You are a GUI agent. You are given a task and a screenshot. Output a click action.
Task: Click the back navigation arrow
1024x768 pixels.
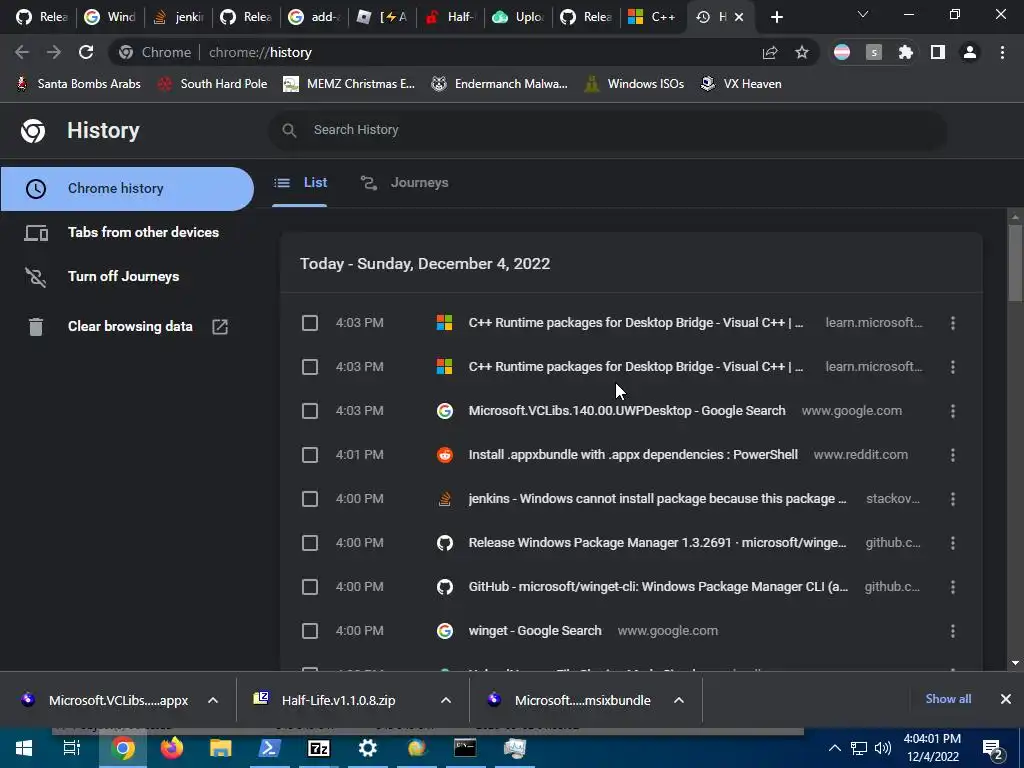pos(22,52)
